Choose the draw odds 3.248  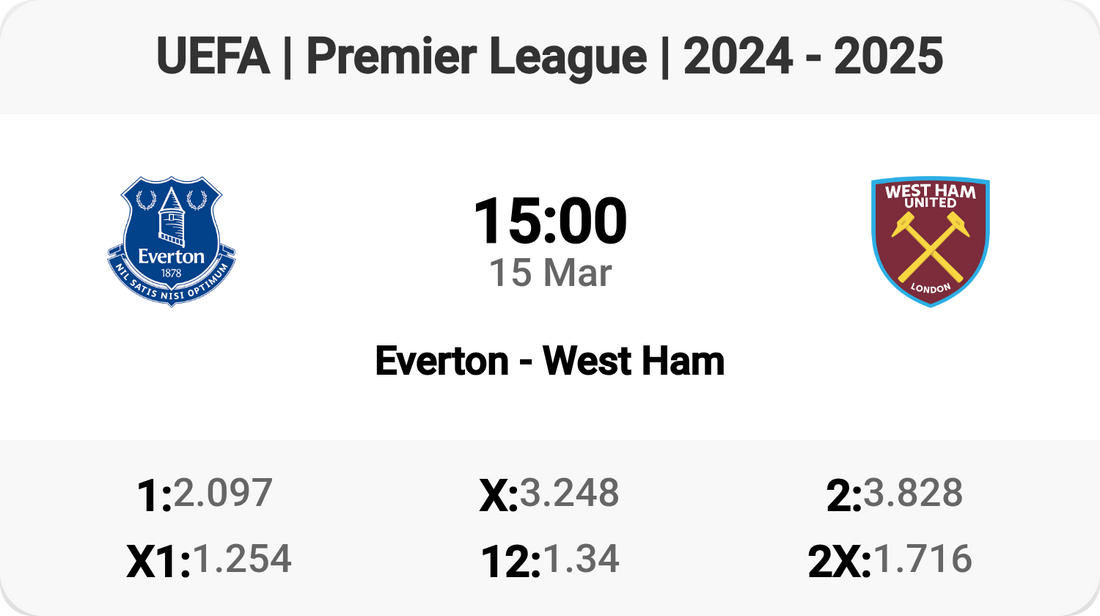tap(569, 493)
